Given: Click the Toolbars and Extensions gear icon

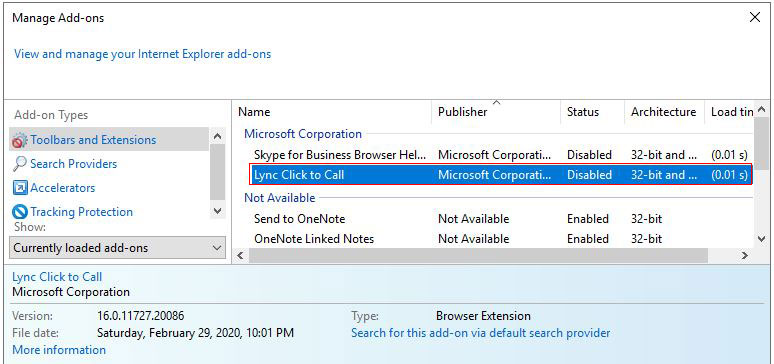Looking at the screenshot, I should (x=20, y=140).
